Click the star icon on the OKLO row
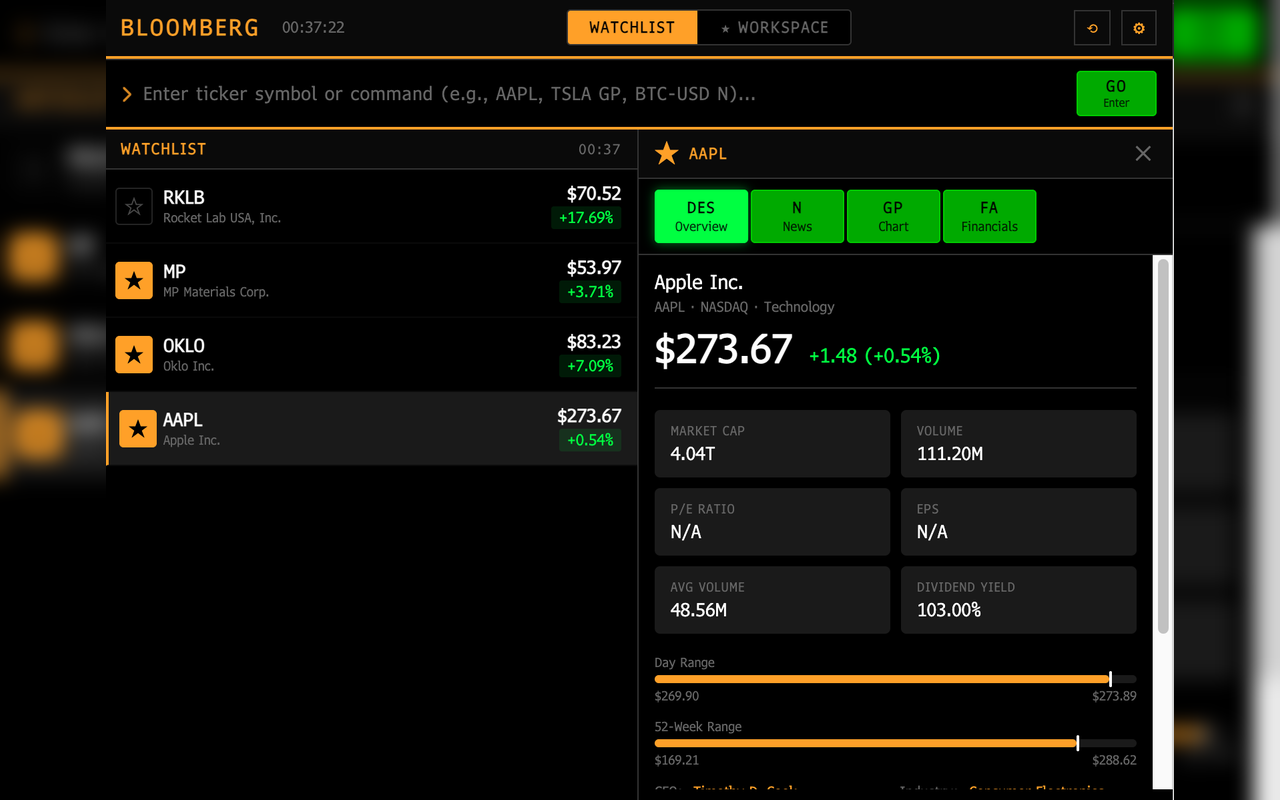Screen dimensions: 1280x800 tap(134, 354)
